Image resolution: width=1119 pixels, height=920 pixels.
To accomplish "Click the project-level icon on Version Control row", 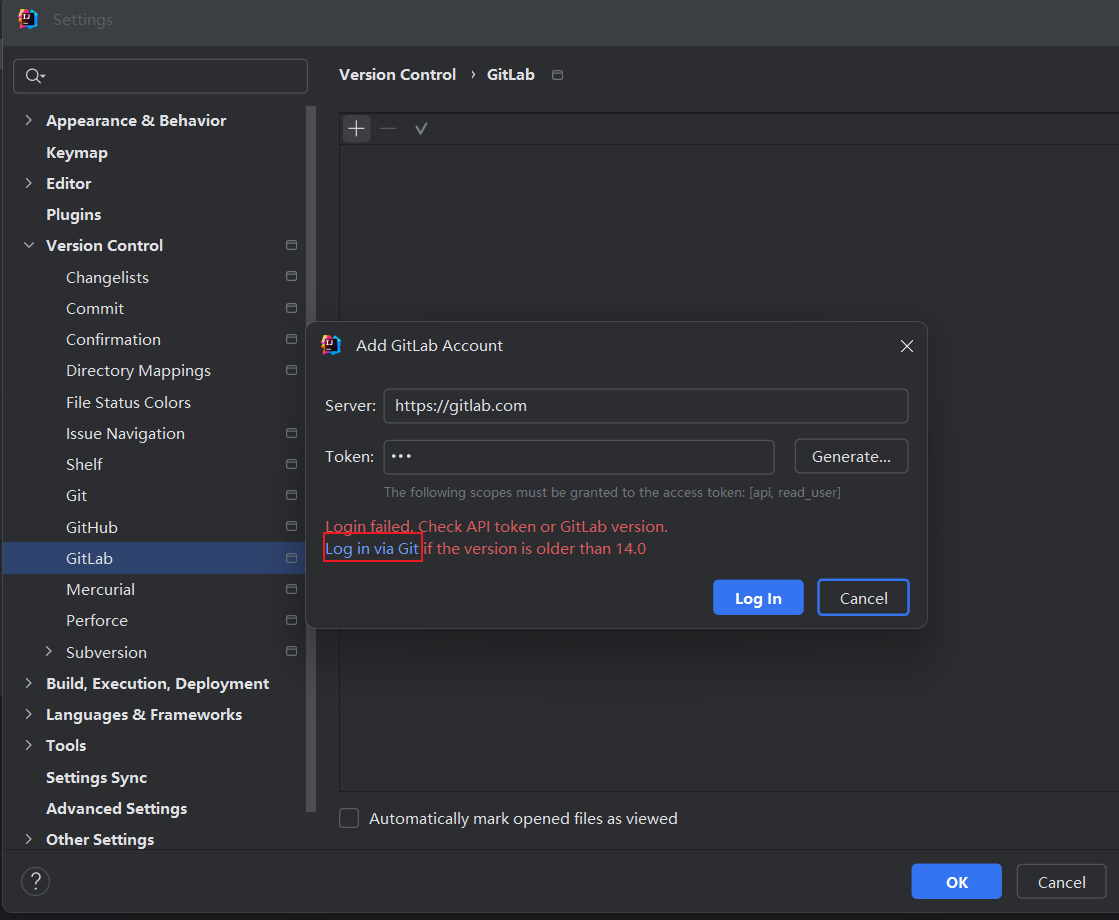I will (291, 245).
